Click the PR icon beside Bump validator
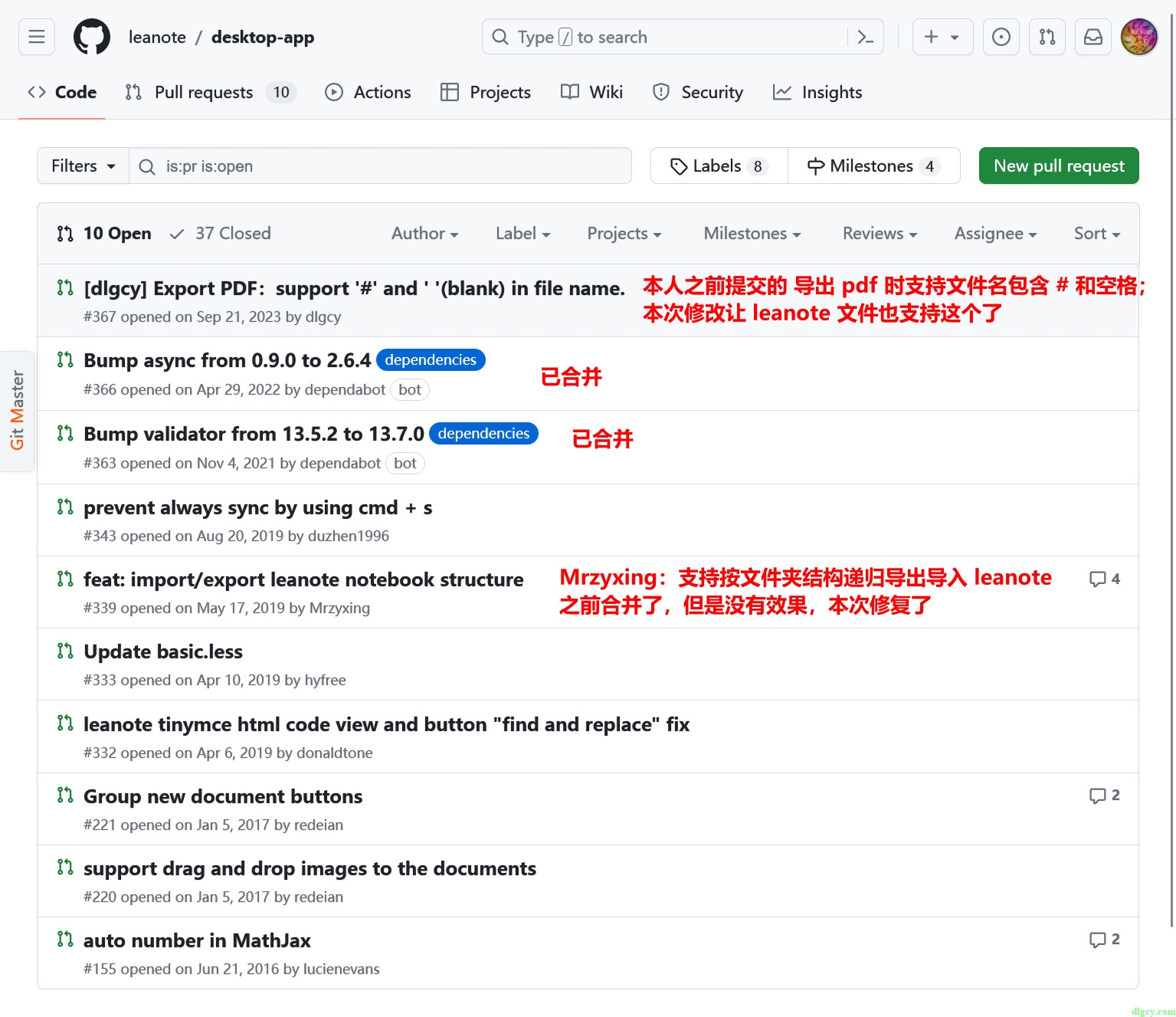The image size is (1176, 1017). [65, 433]
